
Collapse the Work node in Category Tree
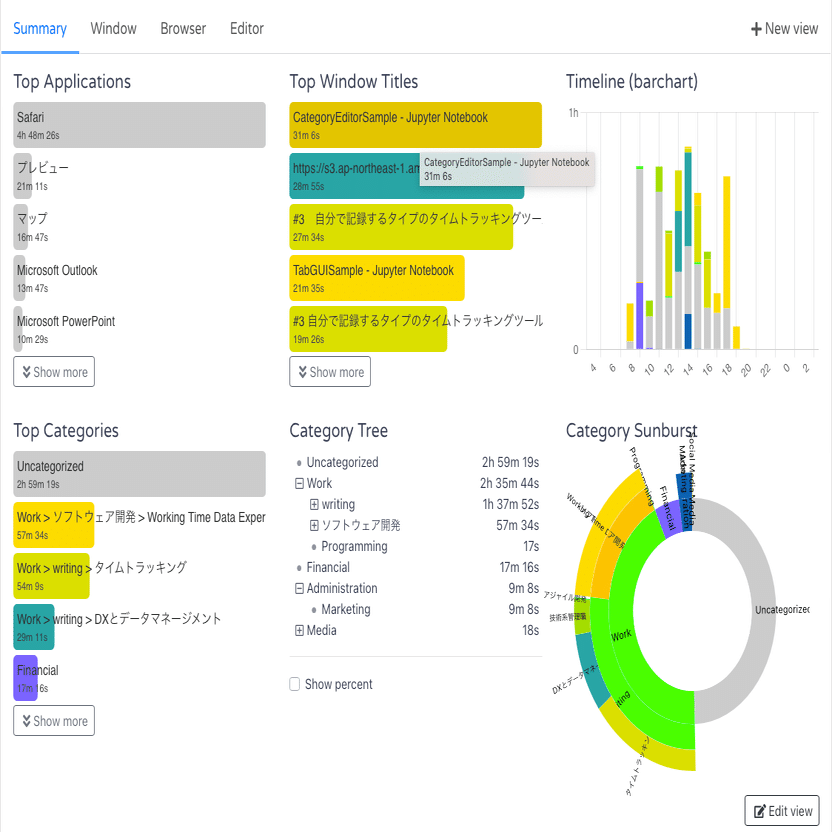(x=299, y=483)
